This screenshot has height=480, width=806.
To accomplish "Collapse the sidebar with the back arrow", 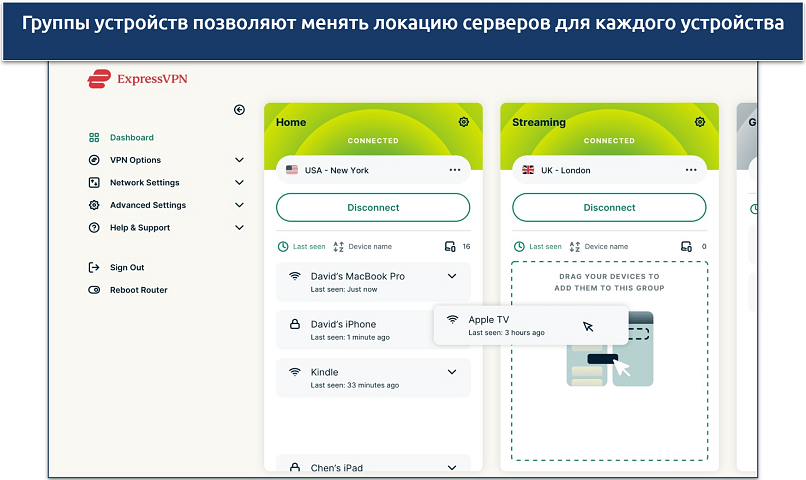I will click(x=239, y=110).
